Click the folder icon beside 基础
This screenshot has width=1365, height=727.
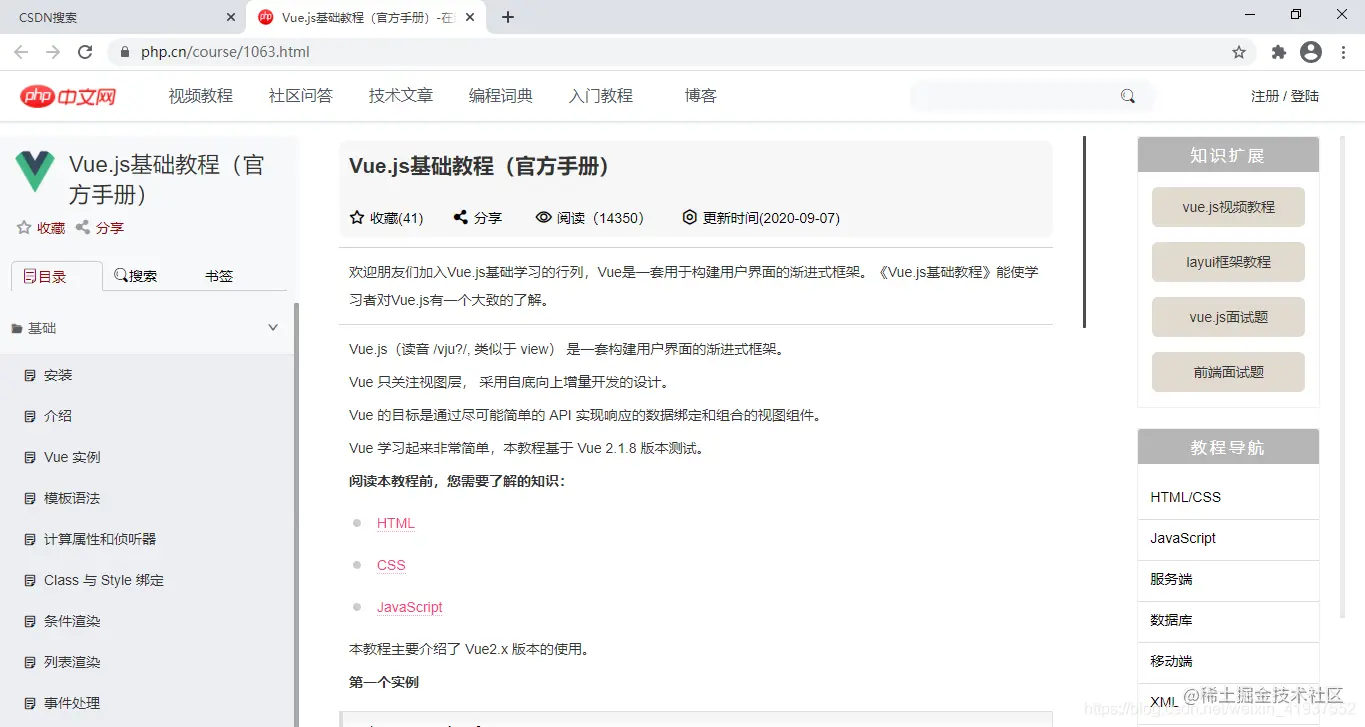[17, 328]
